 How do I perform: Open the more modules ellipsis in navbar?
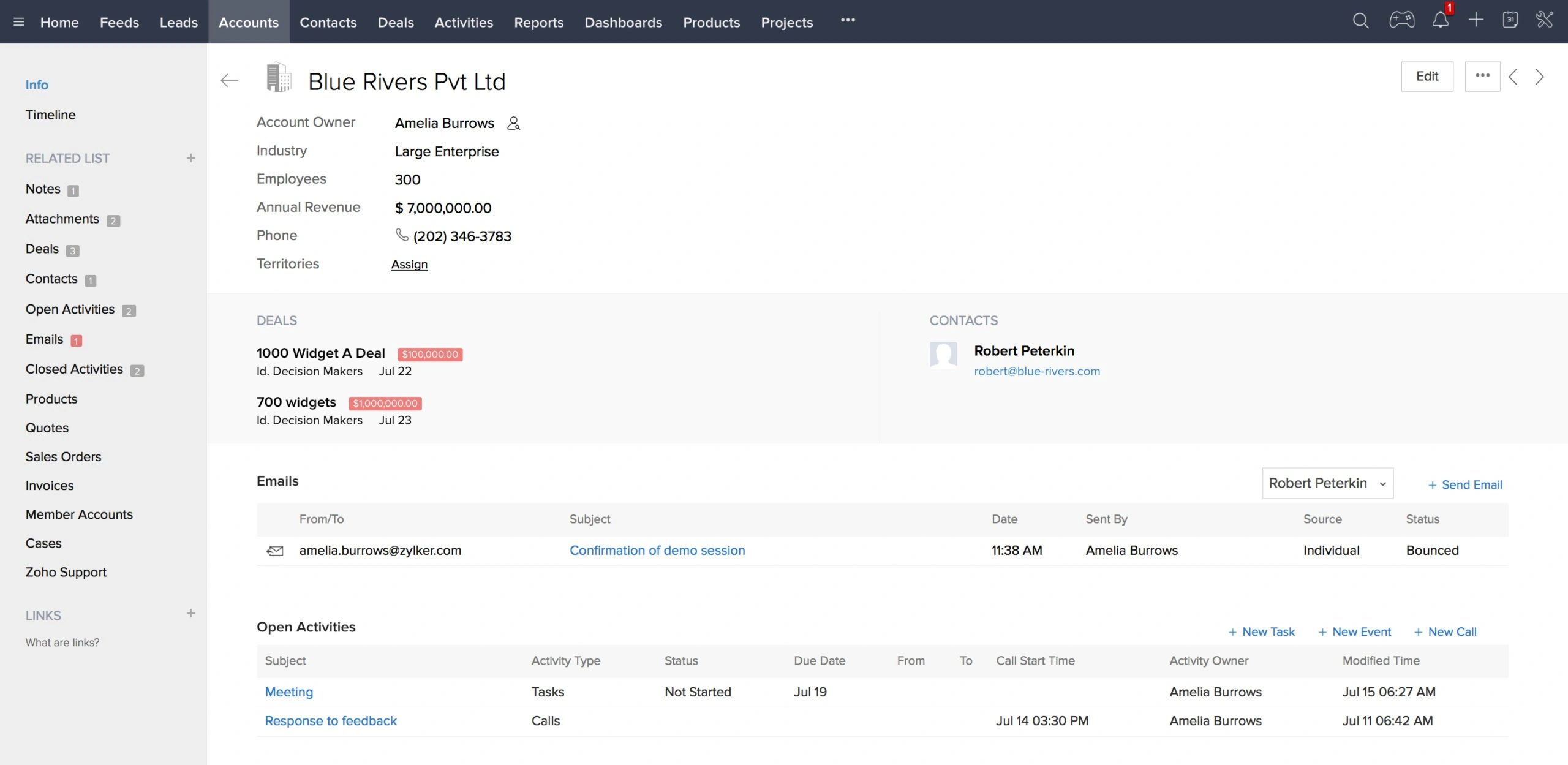coord(848,20)
